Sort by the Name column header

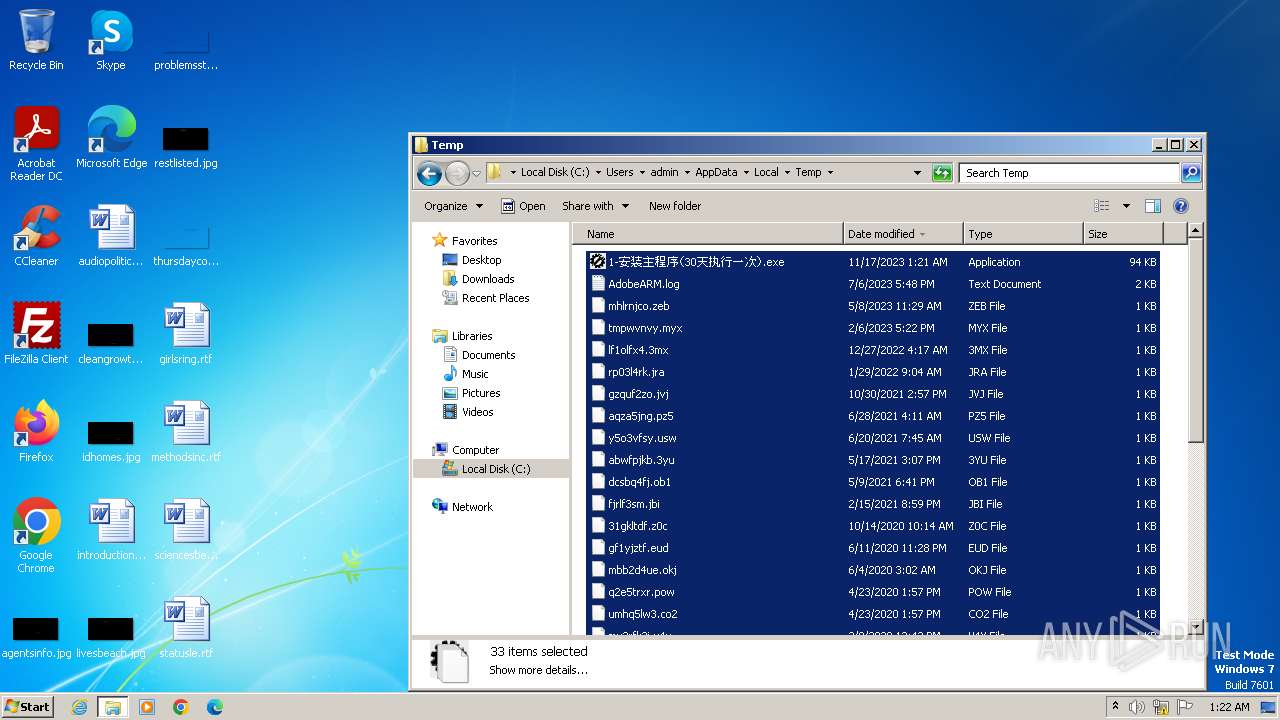710,234
